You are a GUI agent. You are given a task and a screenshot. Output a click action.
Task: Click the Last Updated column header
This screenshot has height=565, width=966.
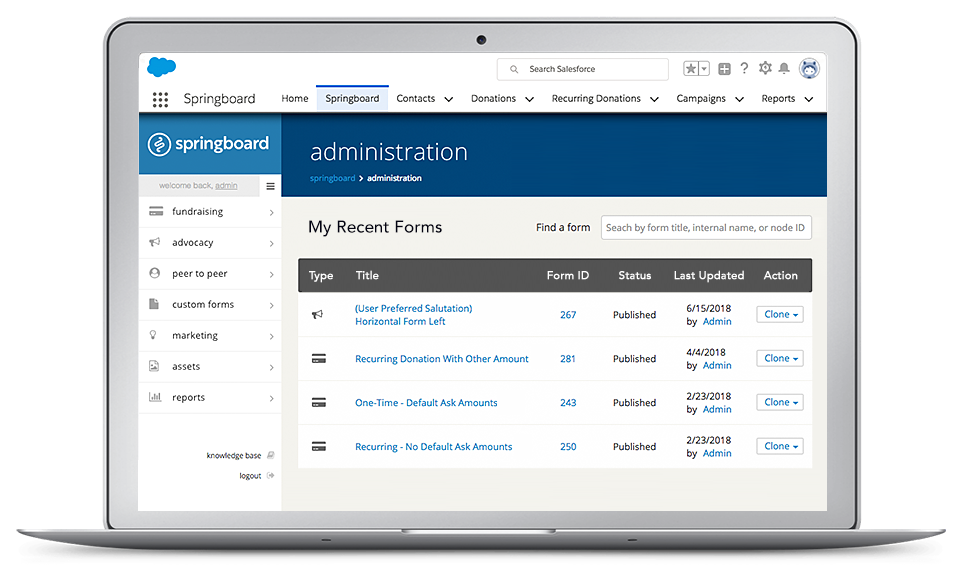pyautogui.click(x=708, y=275)
